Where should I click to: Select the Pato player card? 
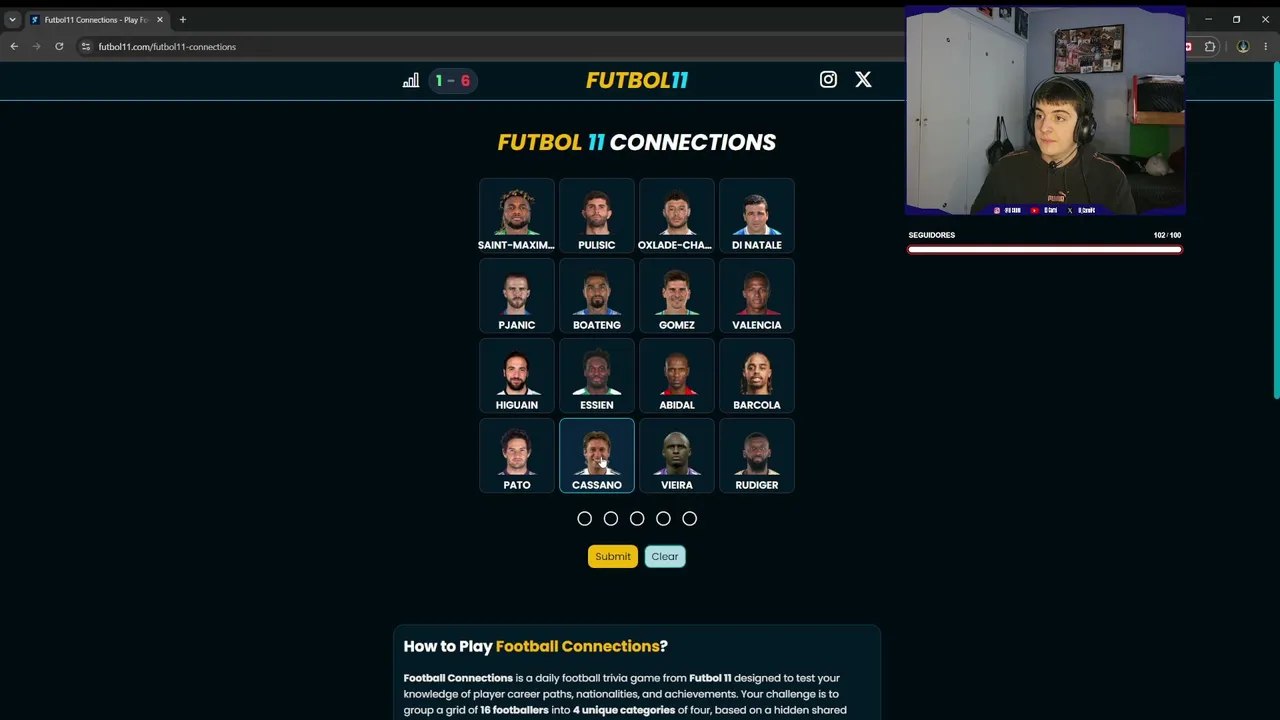coord(517,455)
